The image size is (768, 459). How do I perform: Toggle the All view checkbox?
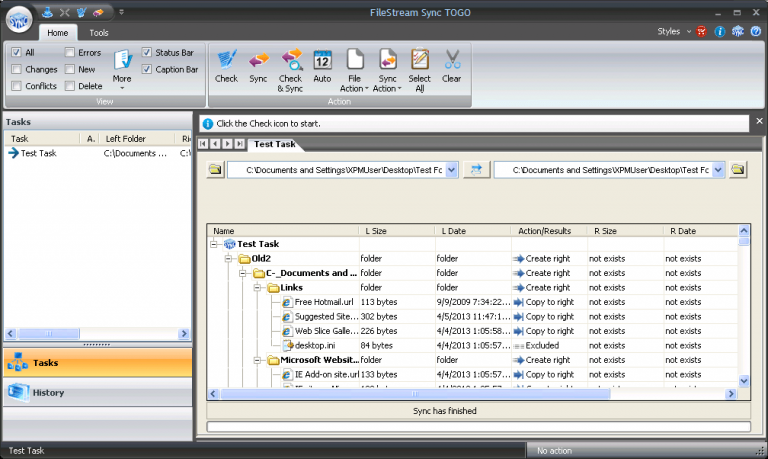point(17,52)
